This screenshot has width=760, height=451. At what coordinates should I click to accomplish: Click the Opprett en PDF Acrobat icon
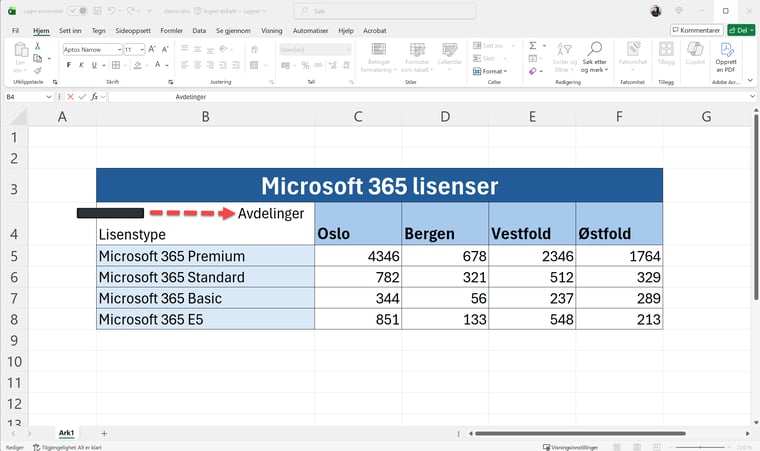coord(726,57)
